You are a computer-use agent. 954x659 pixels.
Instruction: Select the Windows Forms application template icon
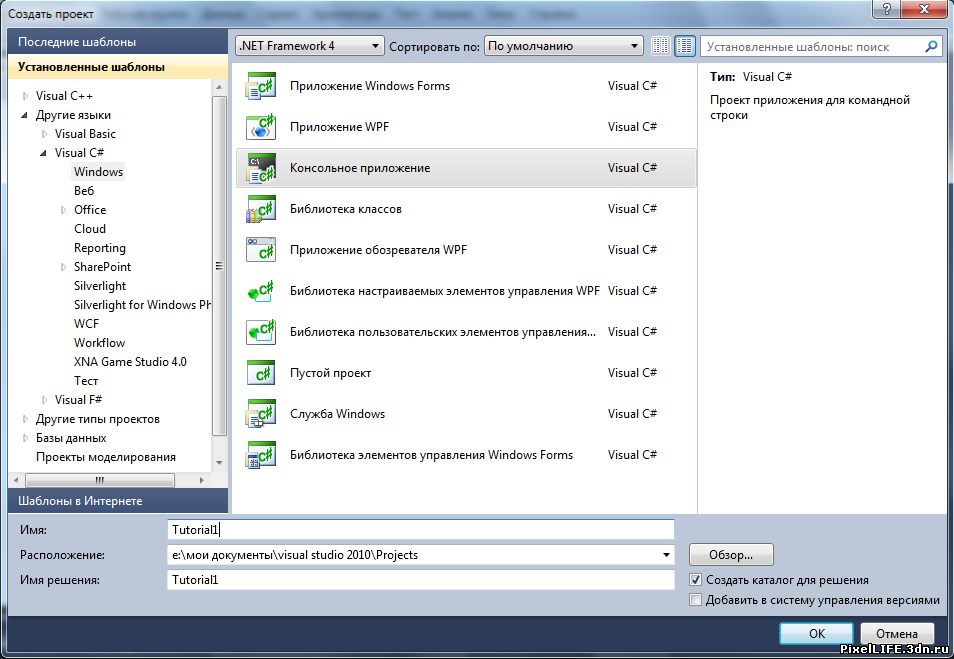point(260,86)
